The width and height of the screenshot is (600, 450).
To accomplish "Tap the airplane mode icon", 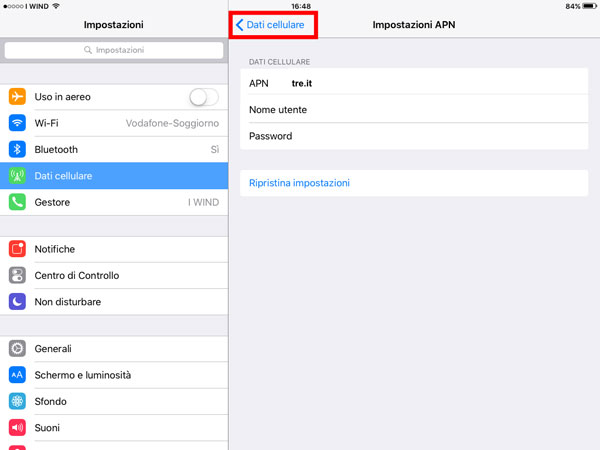I will point(17,97).
